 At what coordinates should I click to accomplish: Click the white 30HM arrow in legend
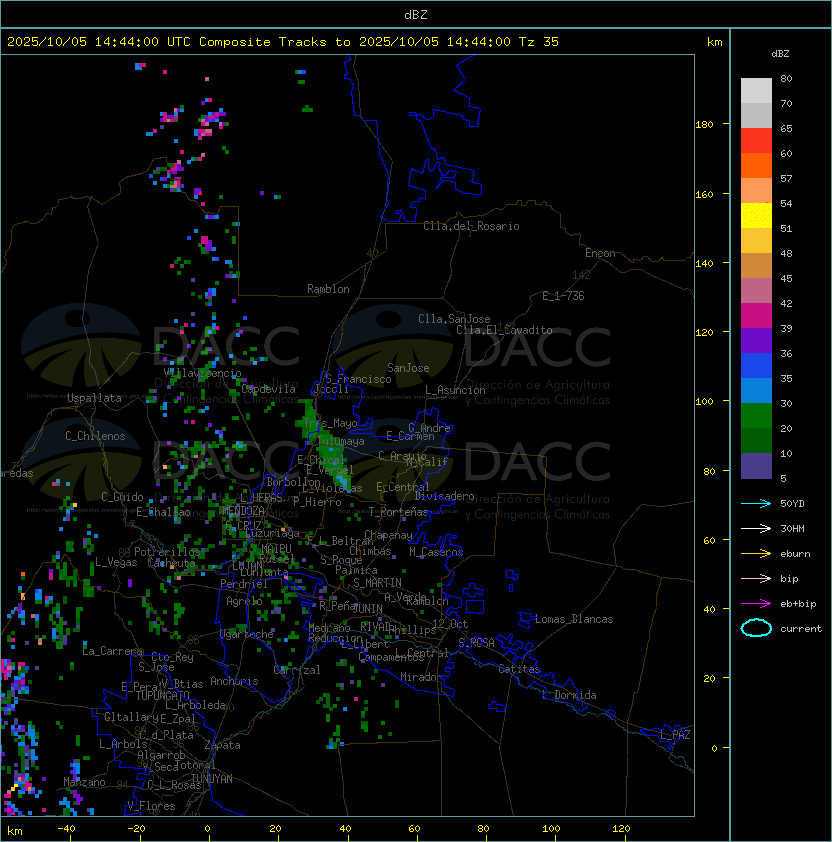pos(756,528)
